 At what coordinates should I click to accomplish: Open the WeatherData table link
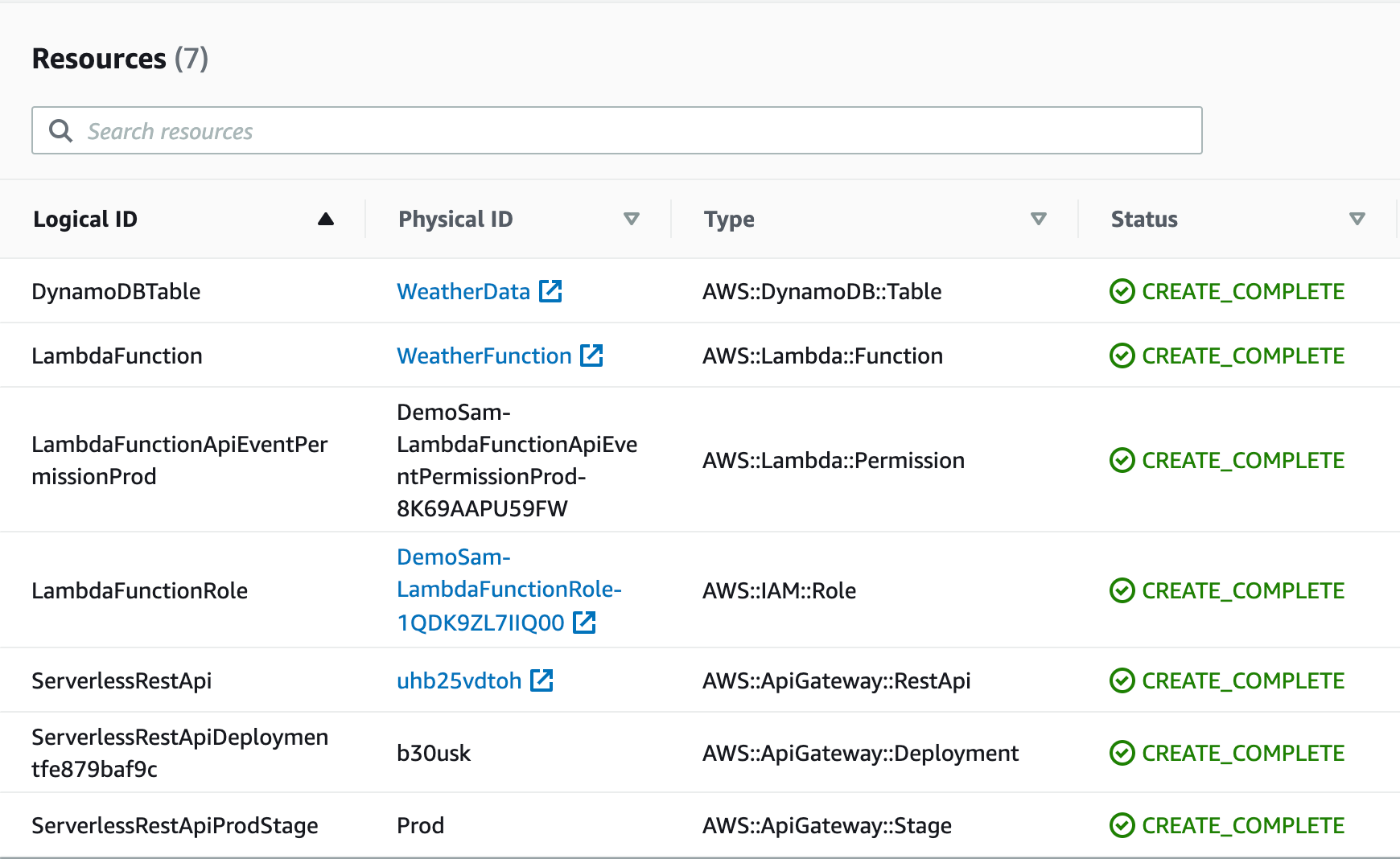[463, 291]
